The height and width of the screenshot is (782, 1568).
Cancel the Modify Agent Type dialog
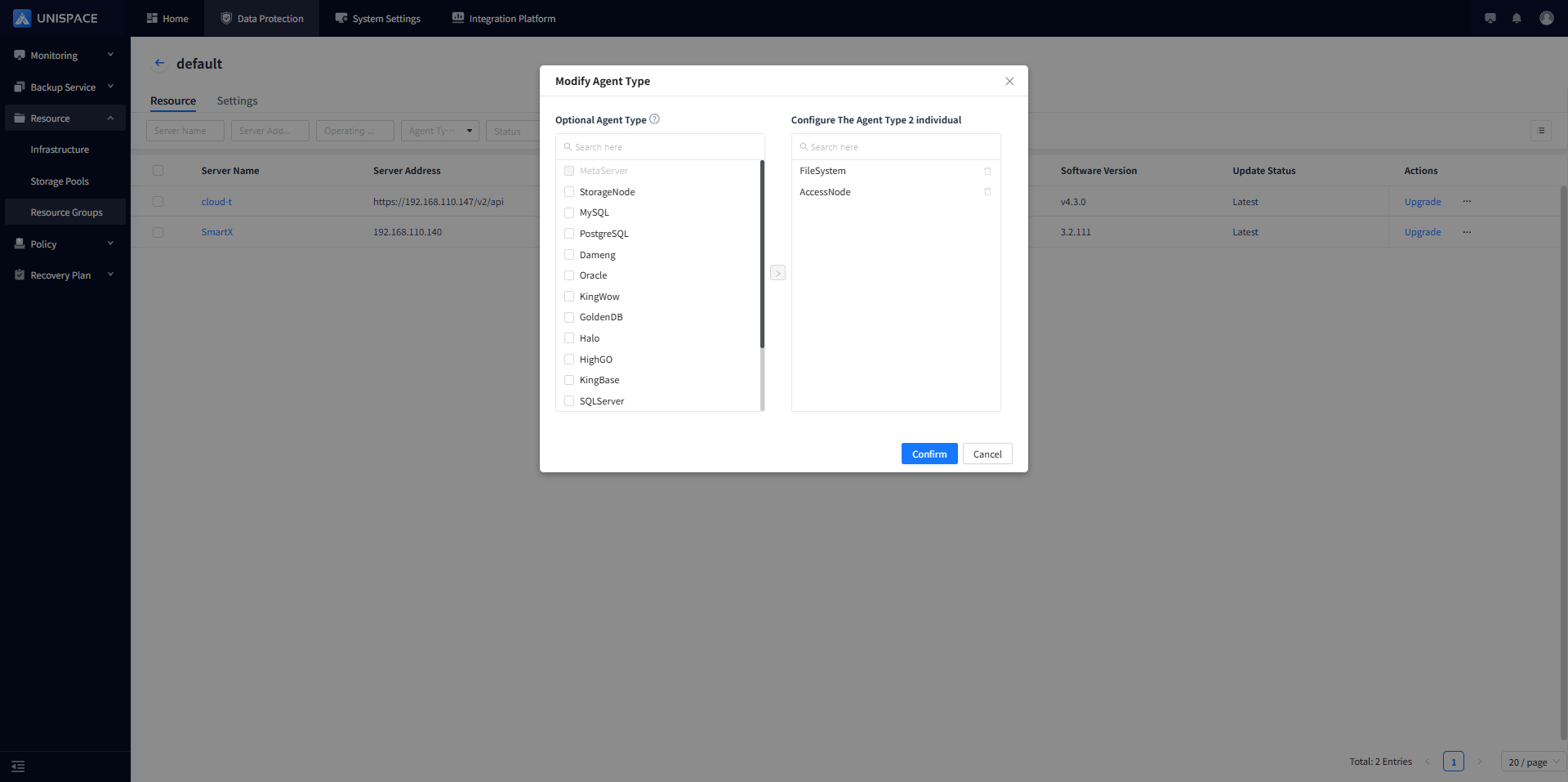pyautogui.click(x=987, y=454)
